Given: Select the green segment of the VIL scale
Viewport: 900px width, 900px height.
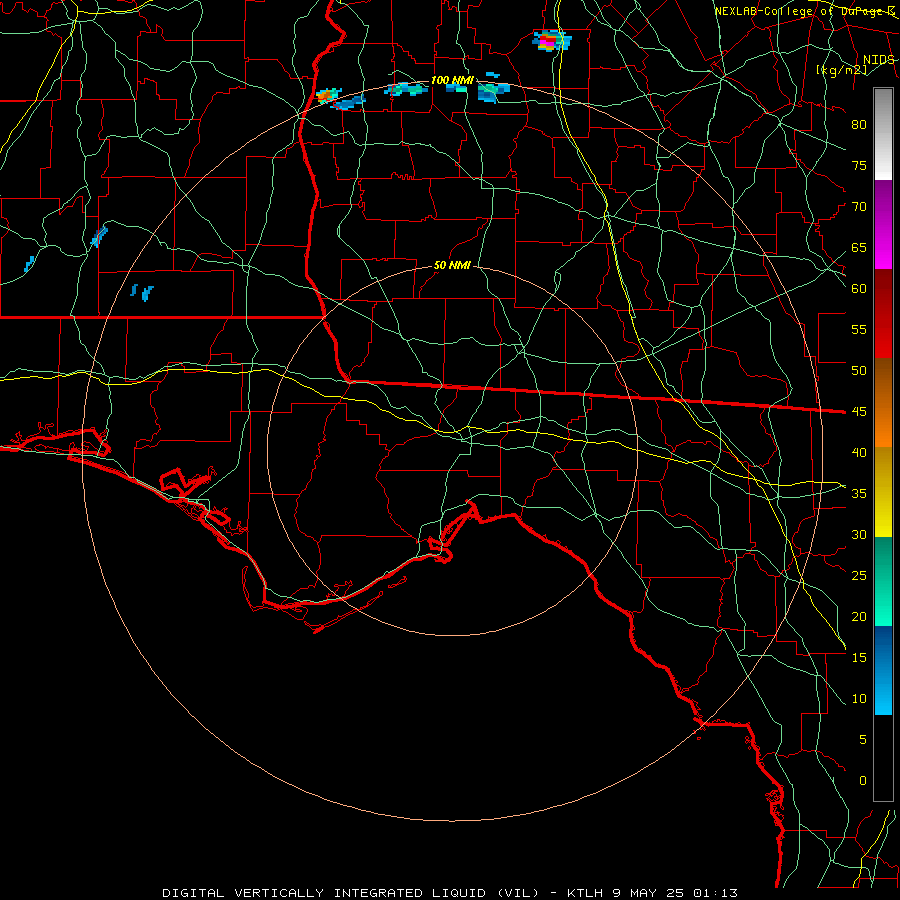Looking at the screenshot, I should coord(883,581).
